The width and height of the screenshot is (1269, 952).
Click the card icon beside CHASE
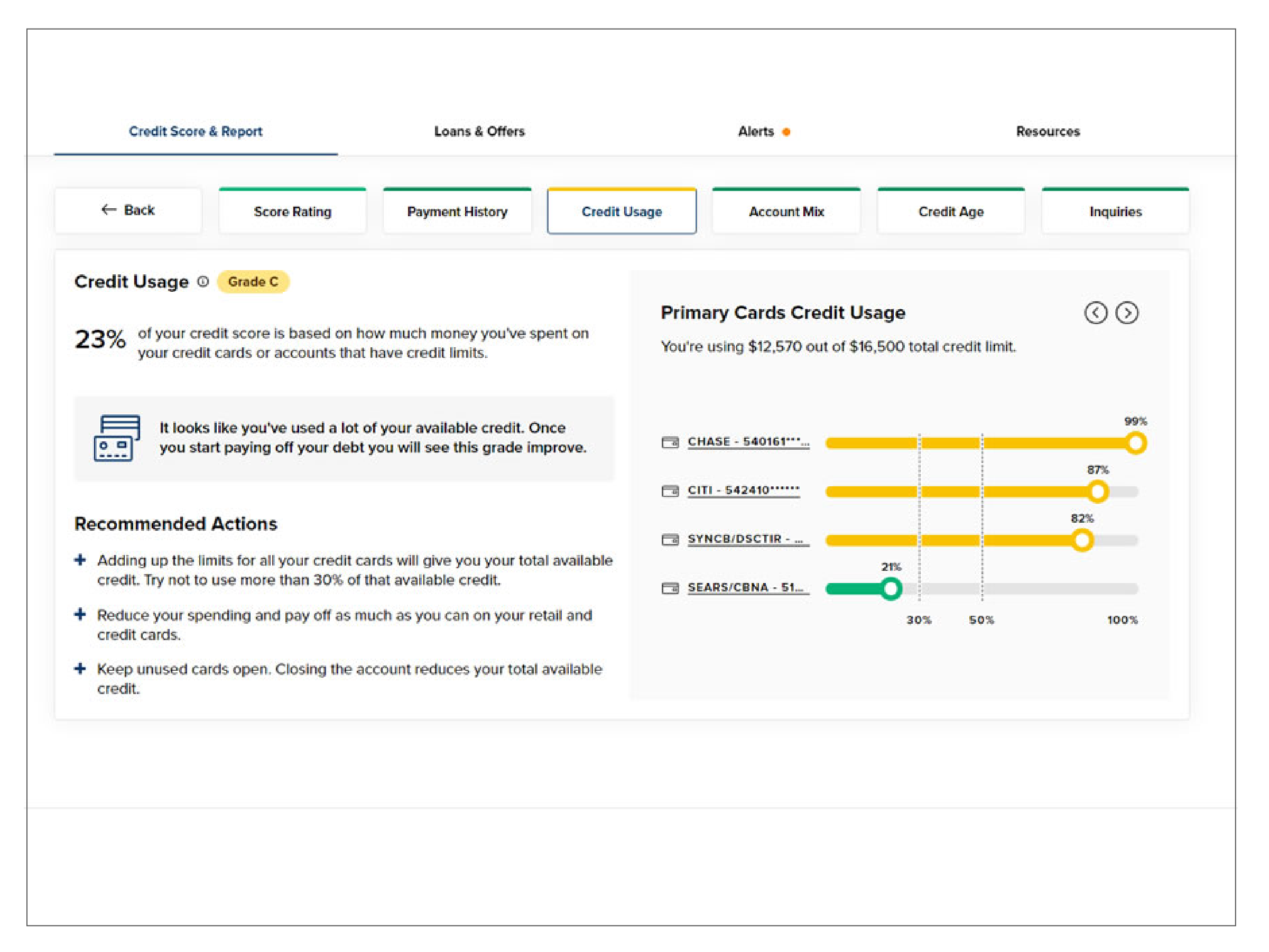(670, 442)
